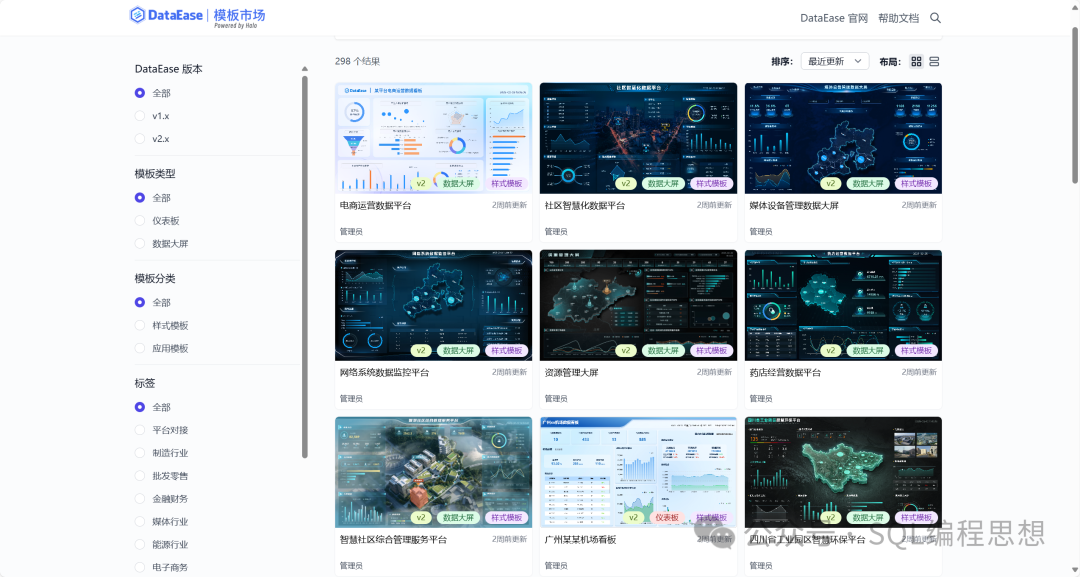Select the v2.x version radio button
Image resolution: width=1080 pixels, height=577 pixels.
click(x=140, y=139)
